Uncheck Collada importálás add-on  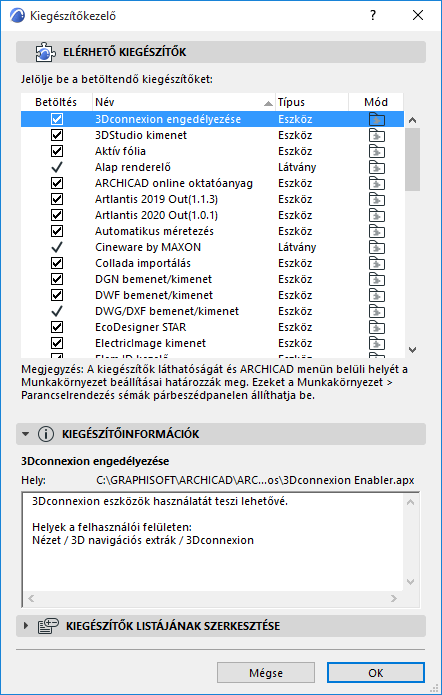[x=57, y=263]
